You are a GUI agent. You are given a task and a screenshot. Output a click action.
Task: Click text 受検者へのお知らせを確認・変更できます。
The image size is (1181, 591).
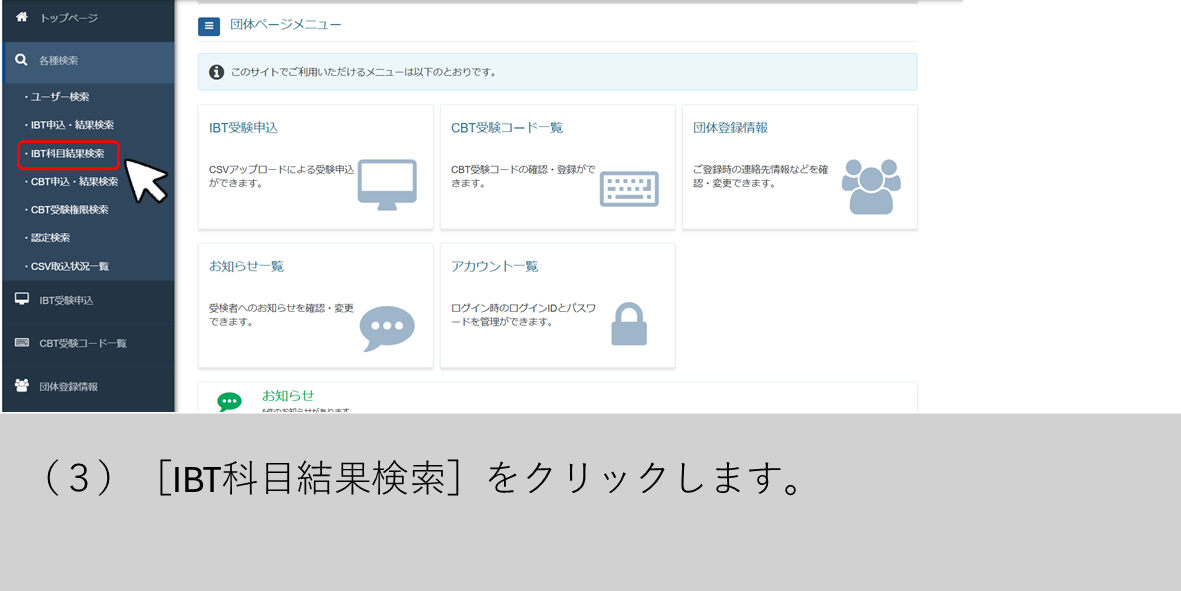tap(281, 315)
